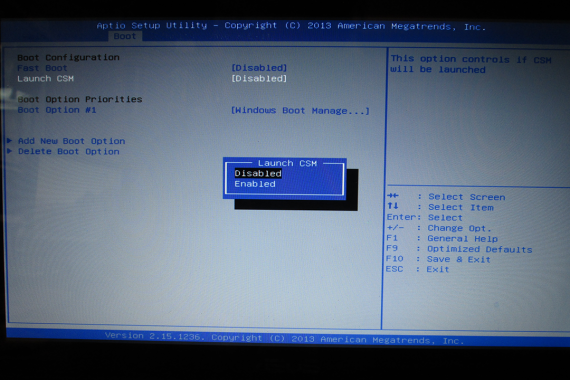Viewport: 570px width, 380px height.
Task: Click the arrow beside Delete Boot Option
Action: 10,151
